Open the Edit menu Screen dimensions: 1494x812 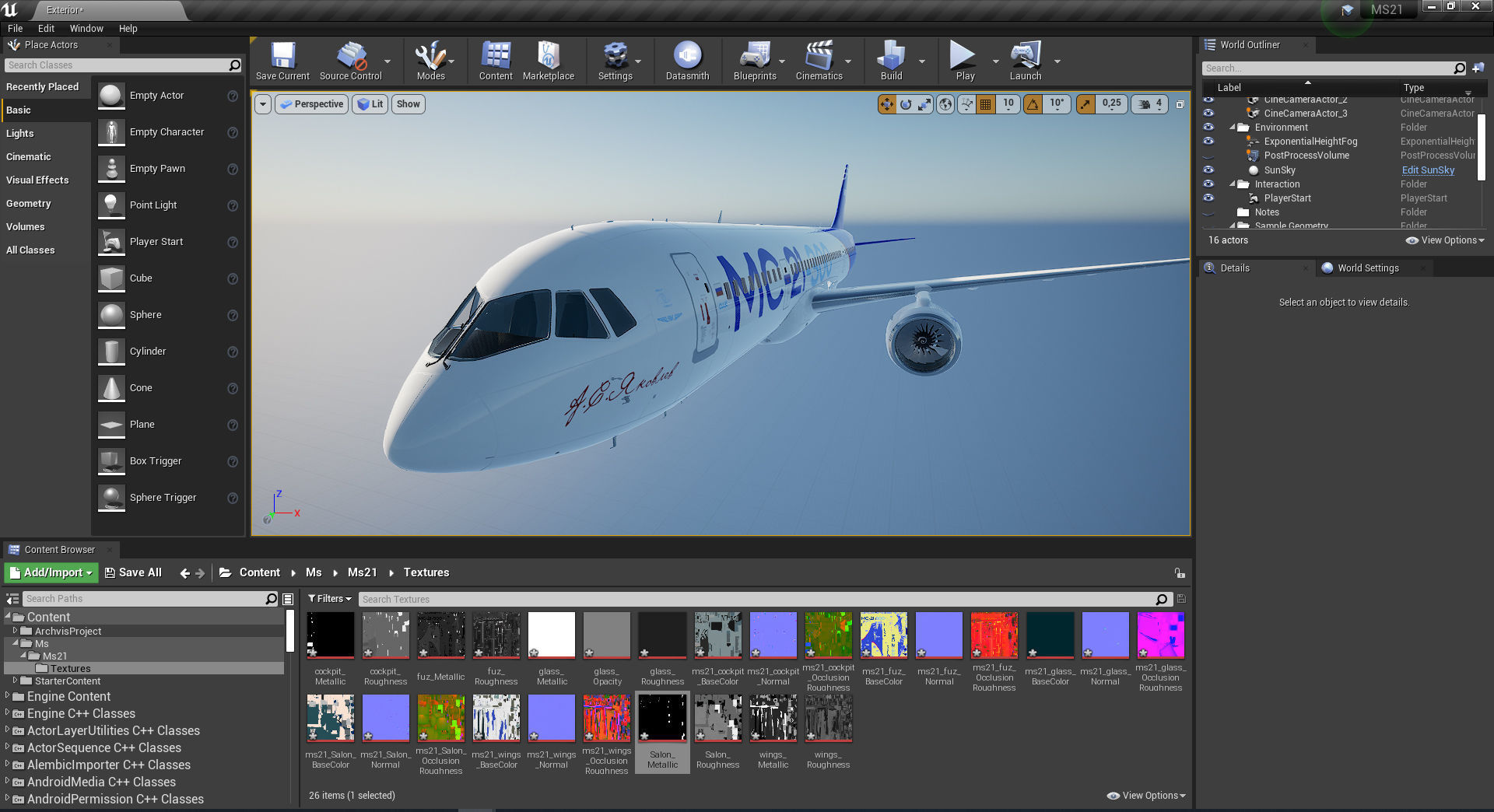[x=46, y=29]
